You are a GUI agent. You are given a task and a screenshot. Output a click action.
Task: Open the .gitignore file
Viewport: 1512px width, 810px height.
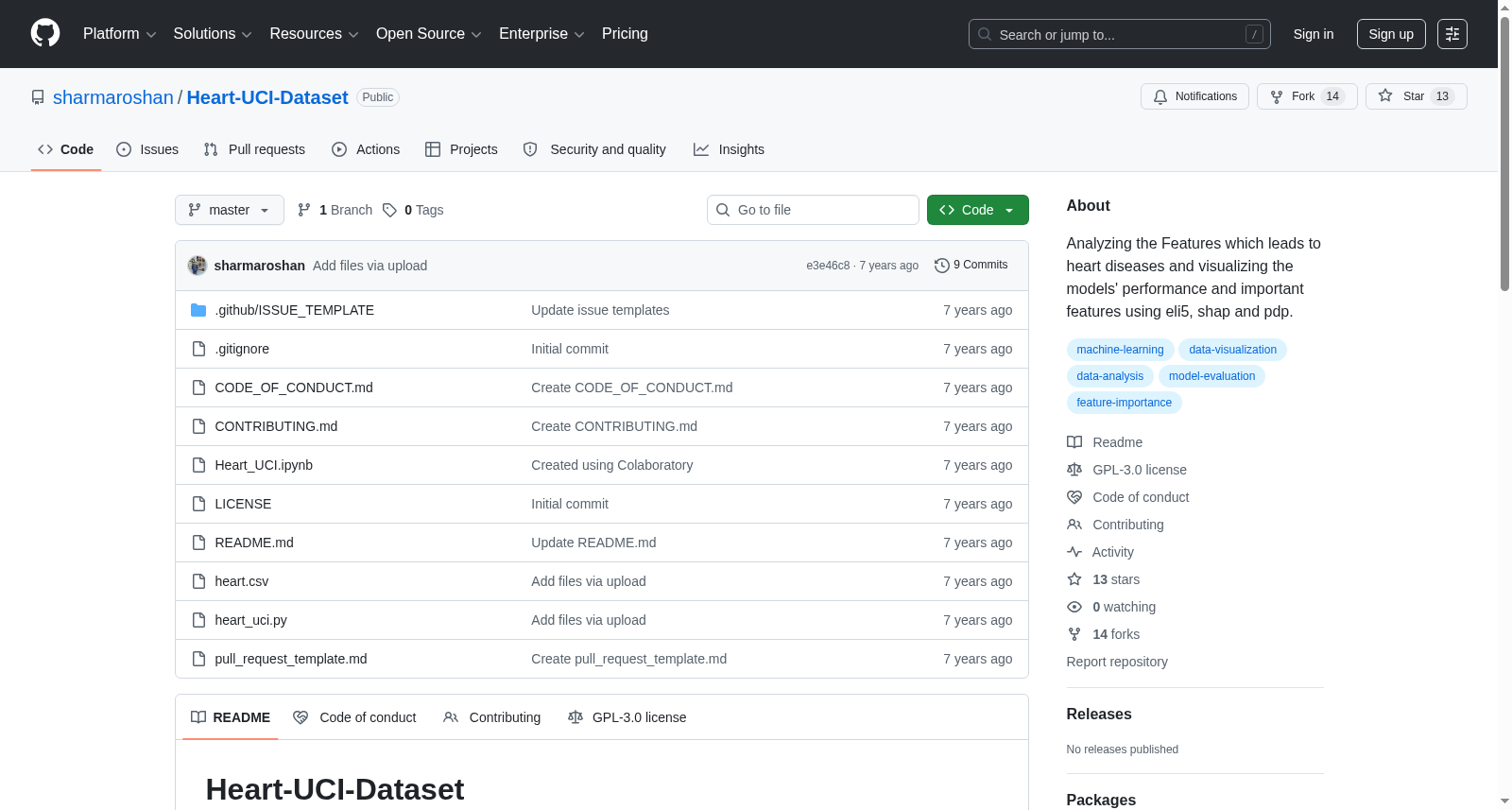click(242, 349)
